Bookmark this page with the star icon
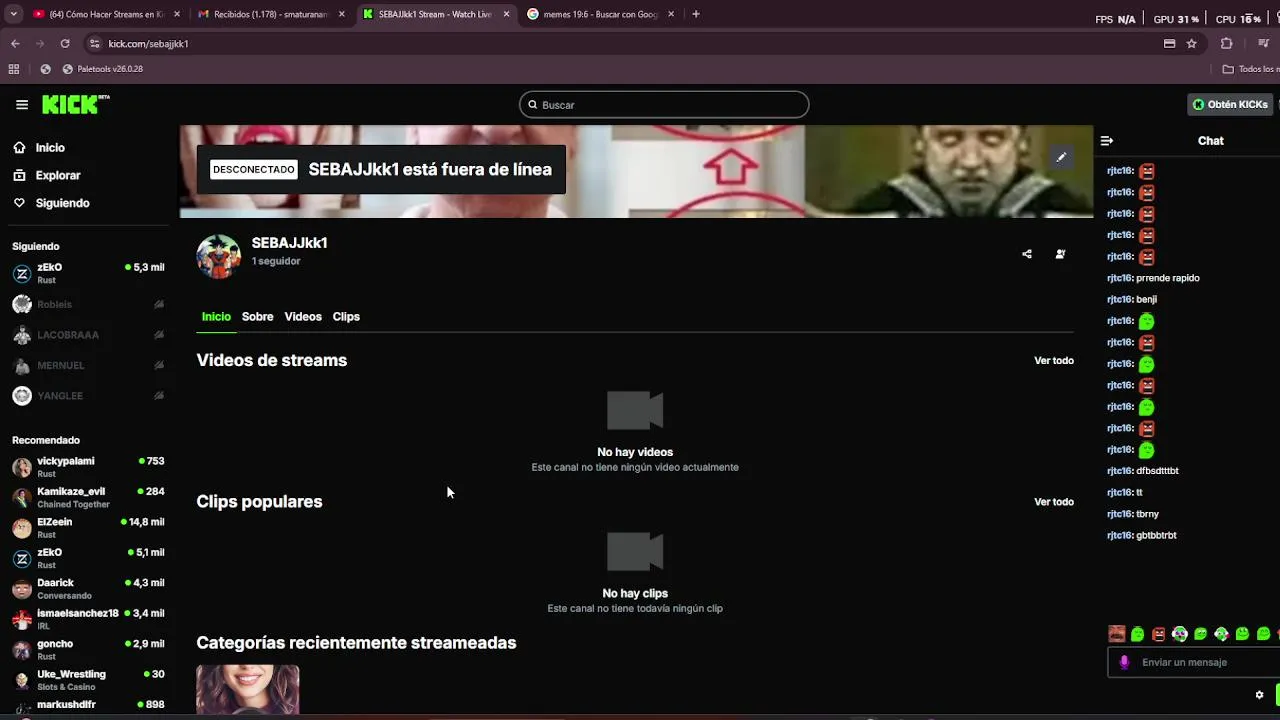This screenshot has height=720, width=1280. click(1191, 44)
